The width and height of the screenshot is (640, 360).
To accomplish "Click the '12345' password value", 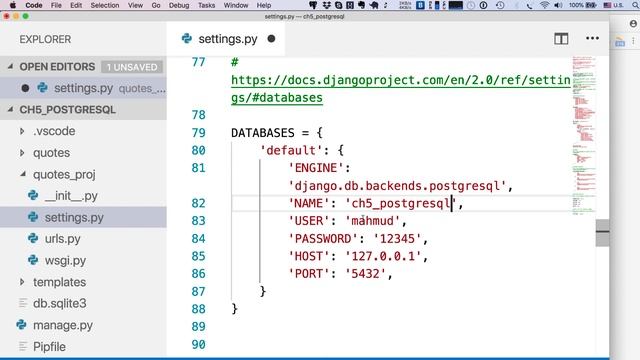I will (x=398, y=239).
